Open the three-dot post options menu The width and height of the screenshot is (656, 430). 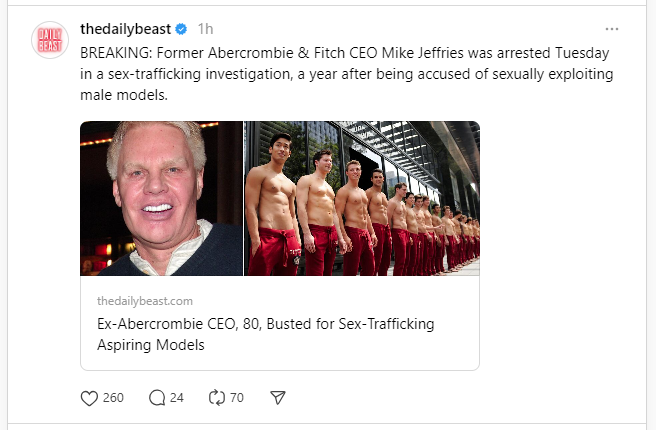coord(612,29)
